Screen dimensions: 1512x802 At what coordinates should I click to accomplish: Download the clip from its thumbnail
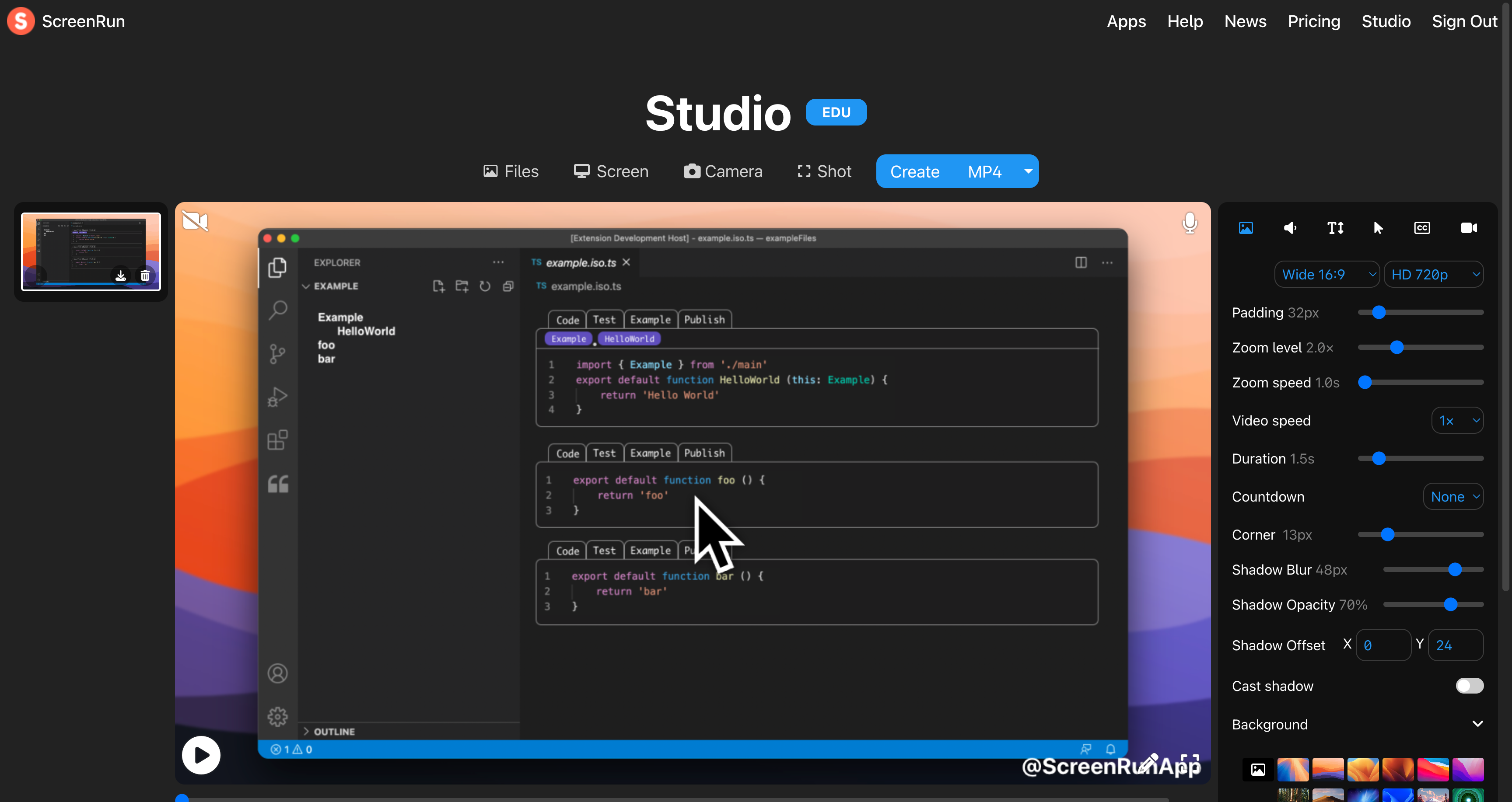(x=120, y=275)
